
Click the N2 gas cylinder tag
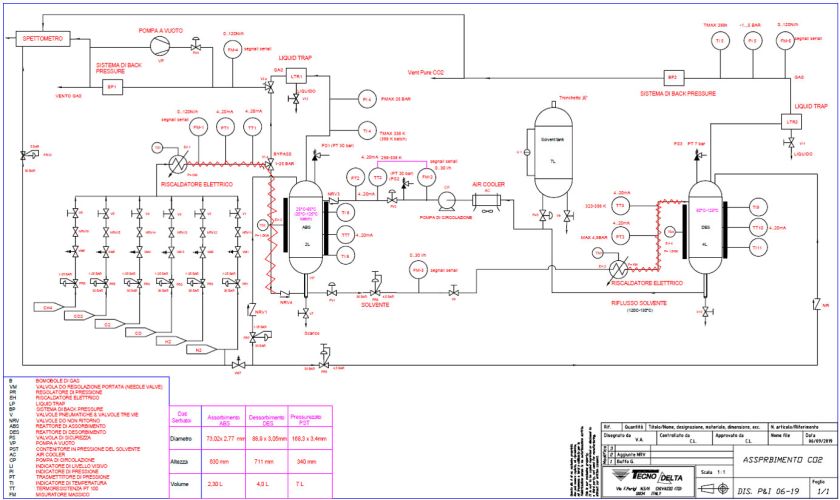pos(198,350)
